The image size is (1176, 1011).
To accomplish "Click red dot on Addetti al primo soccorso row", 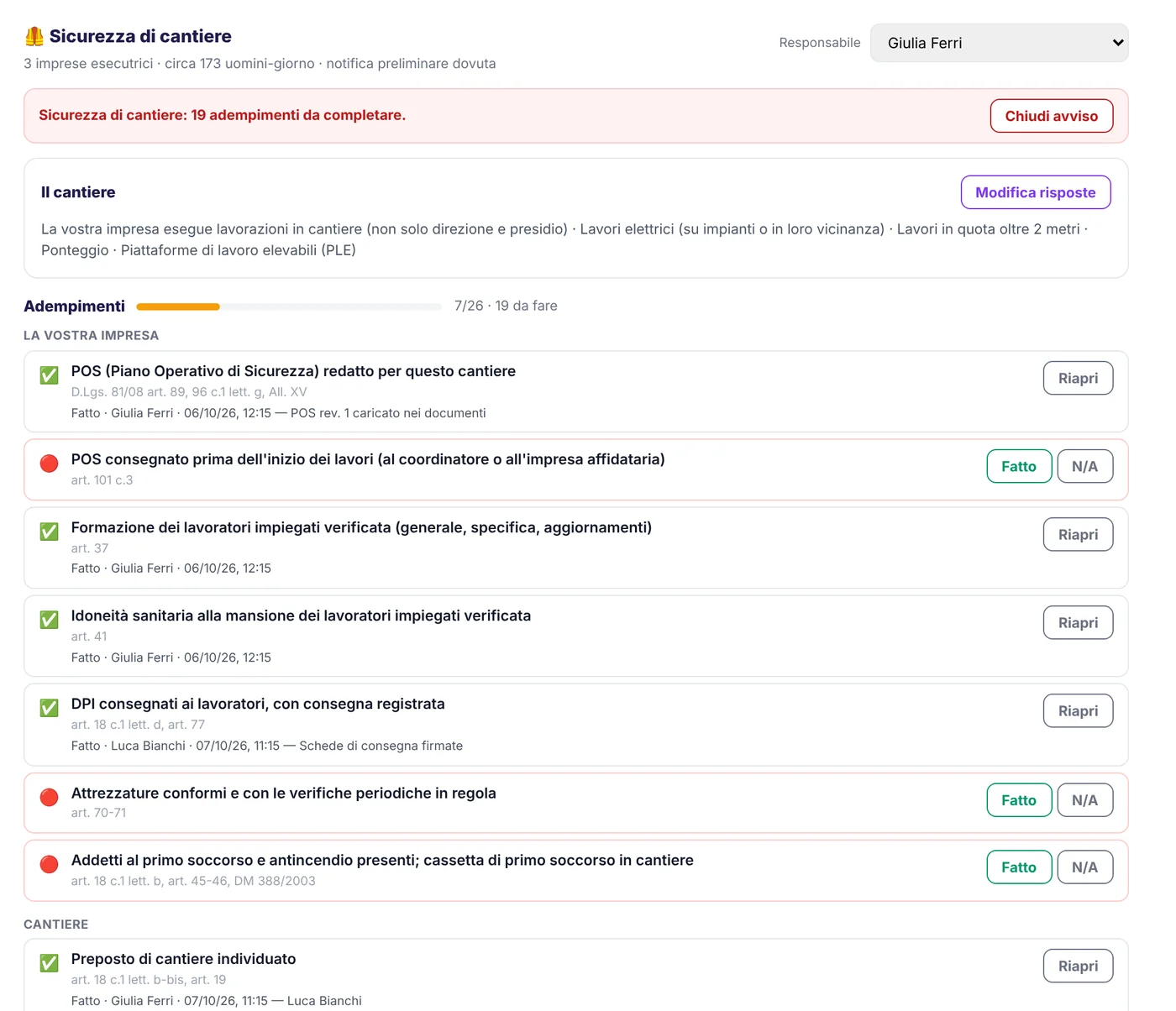I will pos(50,864).
